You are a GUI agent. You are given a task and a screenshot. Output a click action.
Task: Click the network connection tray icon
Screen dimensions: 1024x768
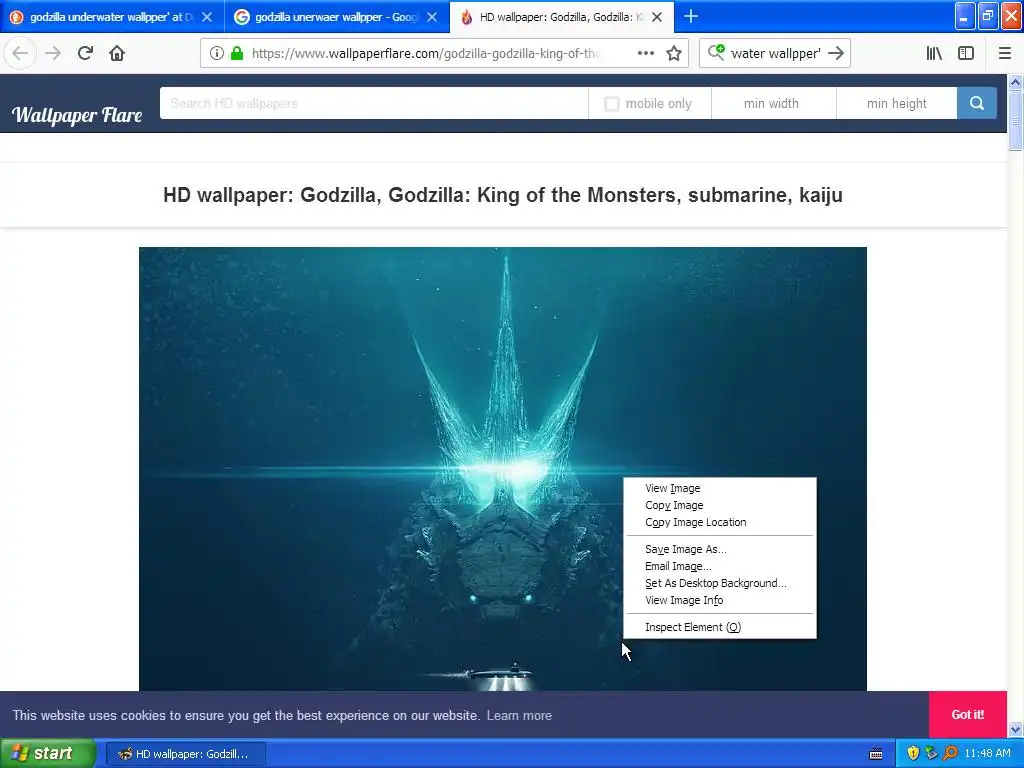click(x=931, y=753)
